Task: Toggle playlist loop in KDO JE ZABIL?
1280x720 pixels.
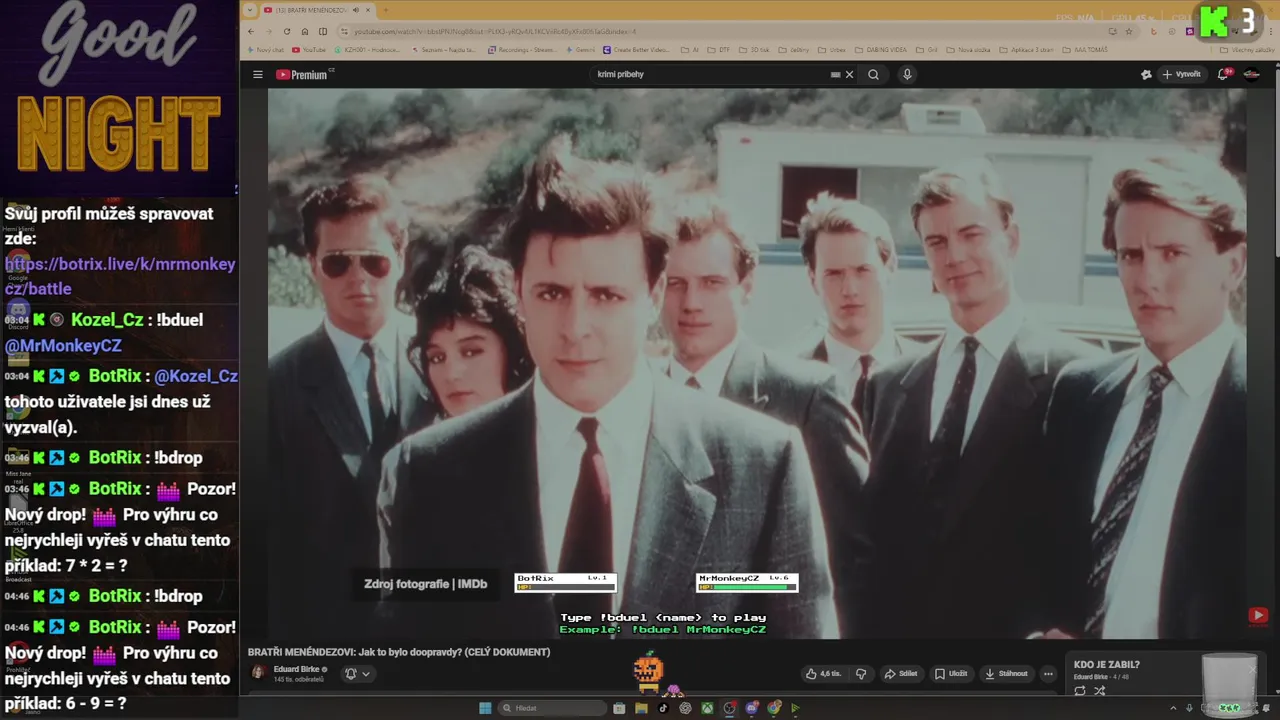Action: (x=1080, y=691)
